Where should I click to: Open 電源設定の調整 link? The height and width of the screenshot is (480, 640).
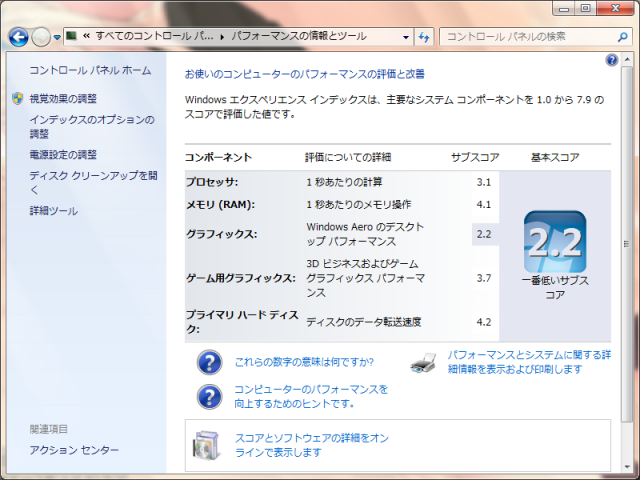[x=63, y=155]
